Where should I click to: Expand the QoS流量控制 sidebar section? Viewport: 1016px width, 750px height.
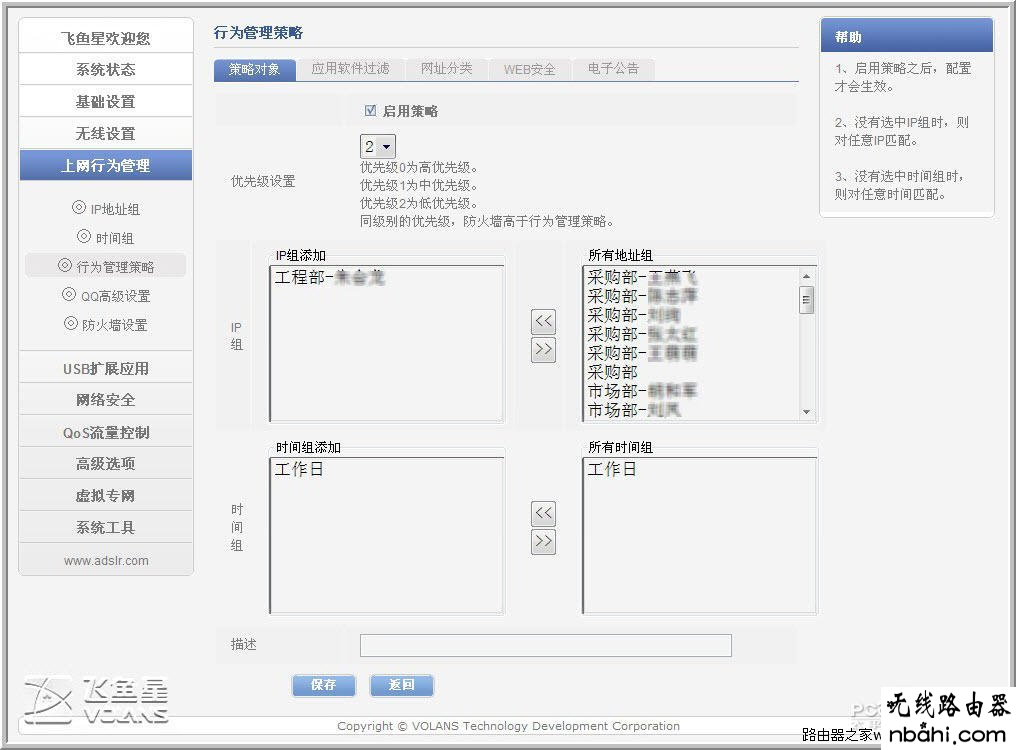(106, 432)
